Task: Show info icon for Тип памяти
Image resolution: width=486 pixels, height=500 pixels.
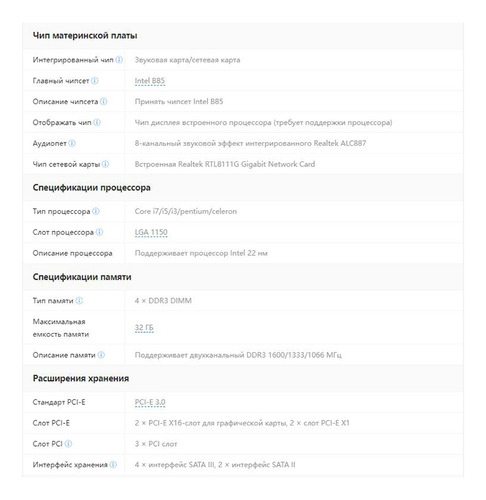Action: pyautogui.click(x=79, y=301)
